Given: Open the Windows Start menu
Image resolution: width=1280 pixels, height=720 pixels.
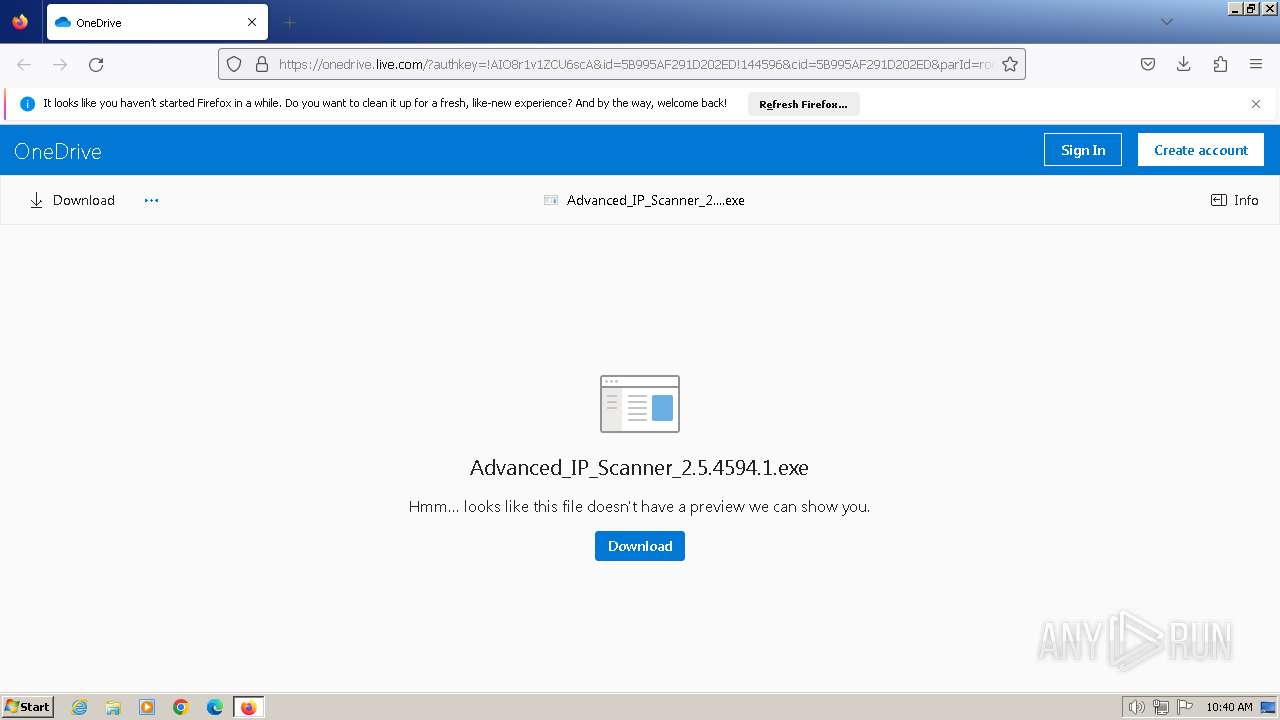Looking at the screenshot, I should (x=28, y=707).
